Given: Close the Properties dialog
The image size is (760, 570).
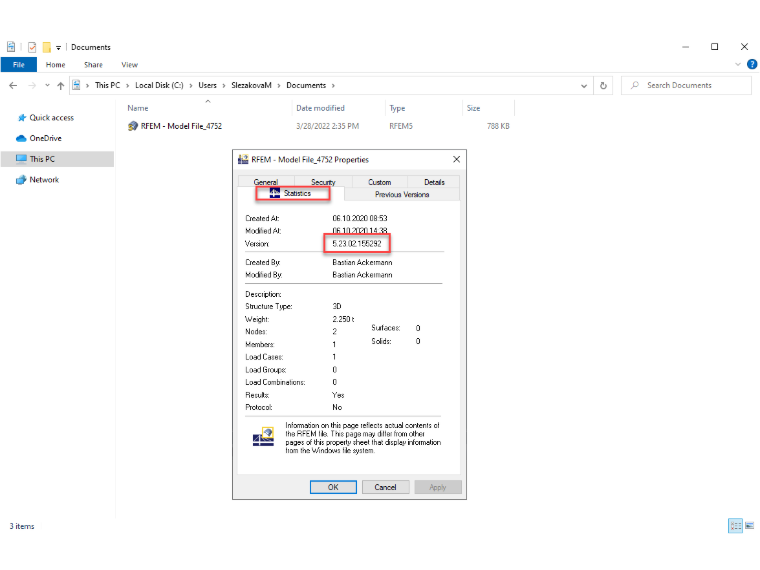Looking at the screenshot, I should tap(457, 159).
